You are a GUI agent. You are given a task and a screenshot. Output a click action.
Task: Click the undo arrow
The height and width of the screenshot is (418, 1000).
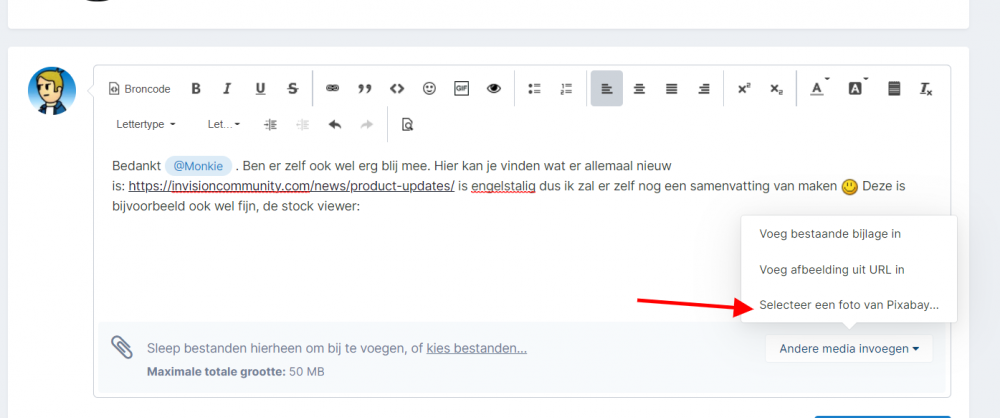point(335,125)
